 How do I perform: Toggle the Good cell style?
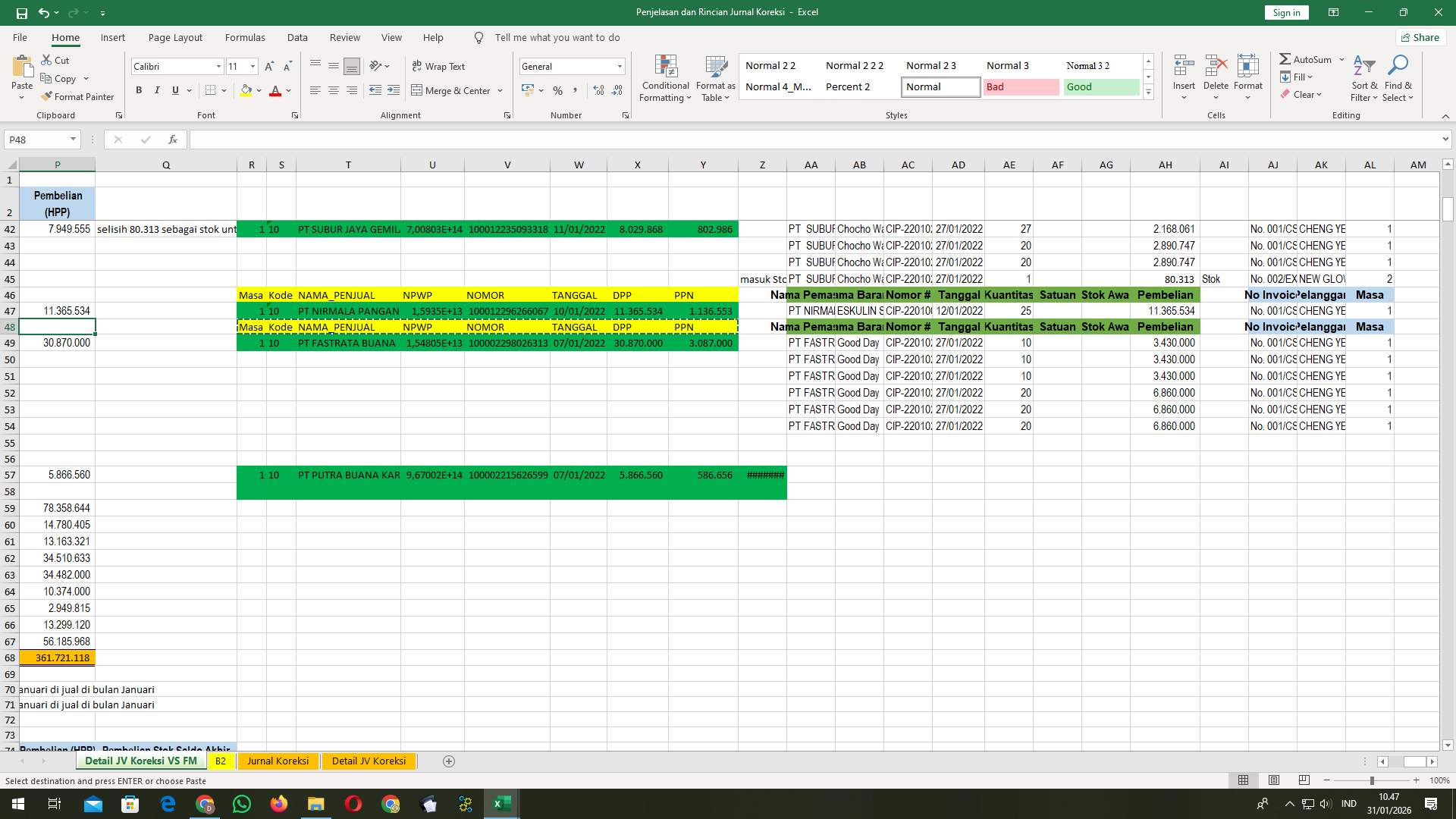click(x=1100, y=86)
